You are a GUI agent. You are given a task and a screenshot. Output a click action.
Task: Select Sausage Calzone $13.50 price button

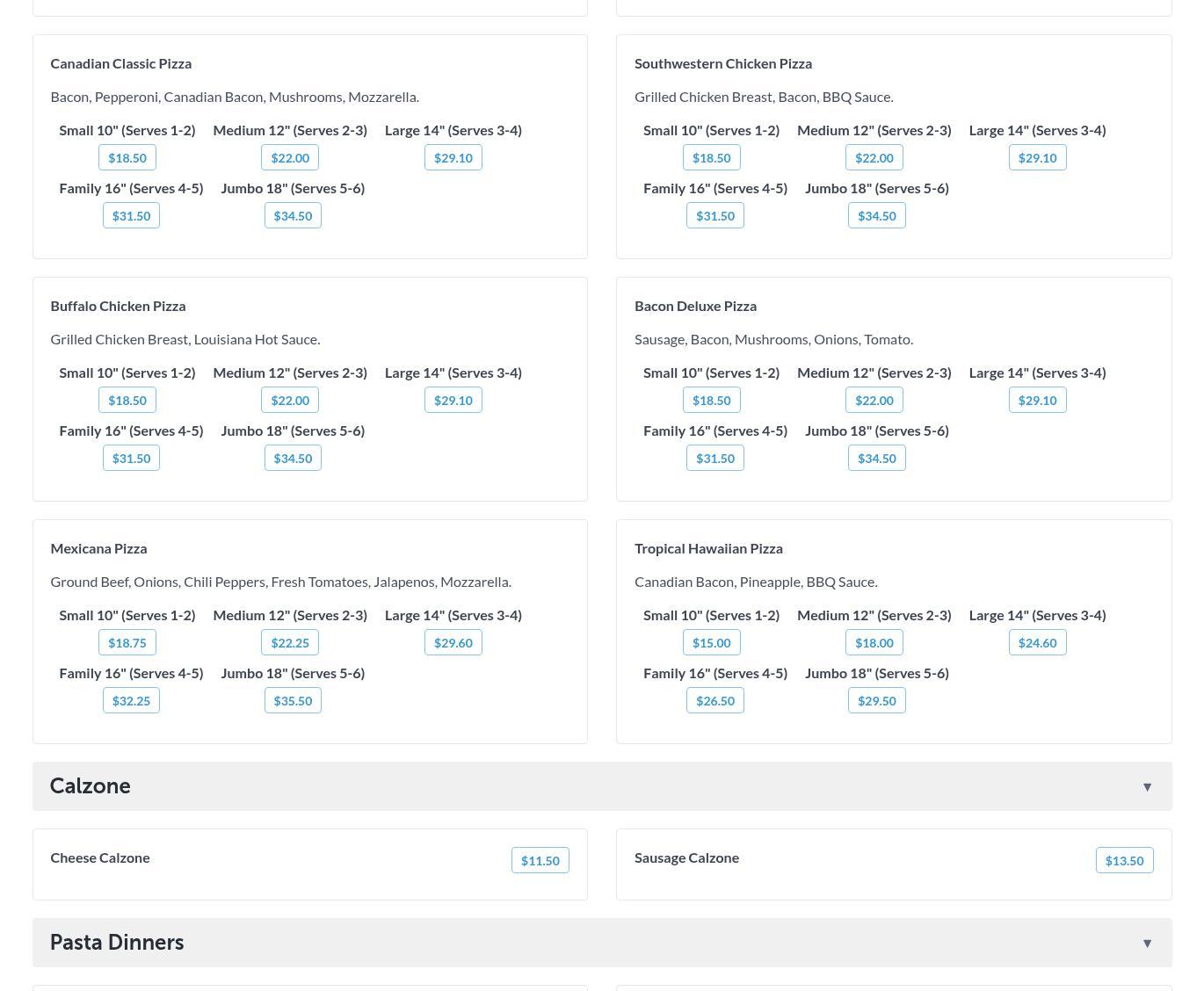point(1124,860)
